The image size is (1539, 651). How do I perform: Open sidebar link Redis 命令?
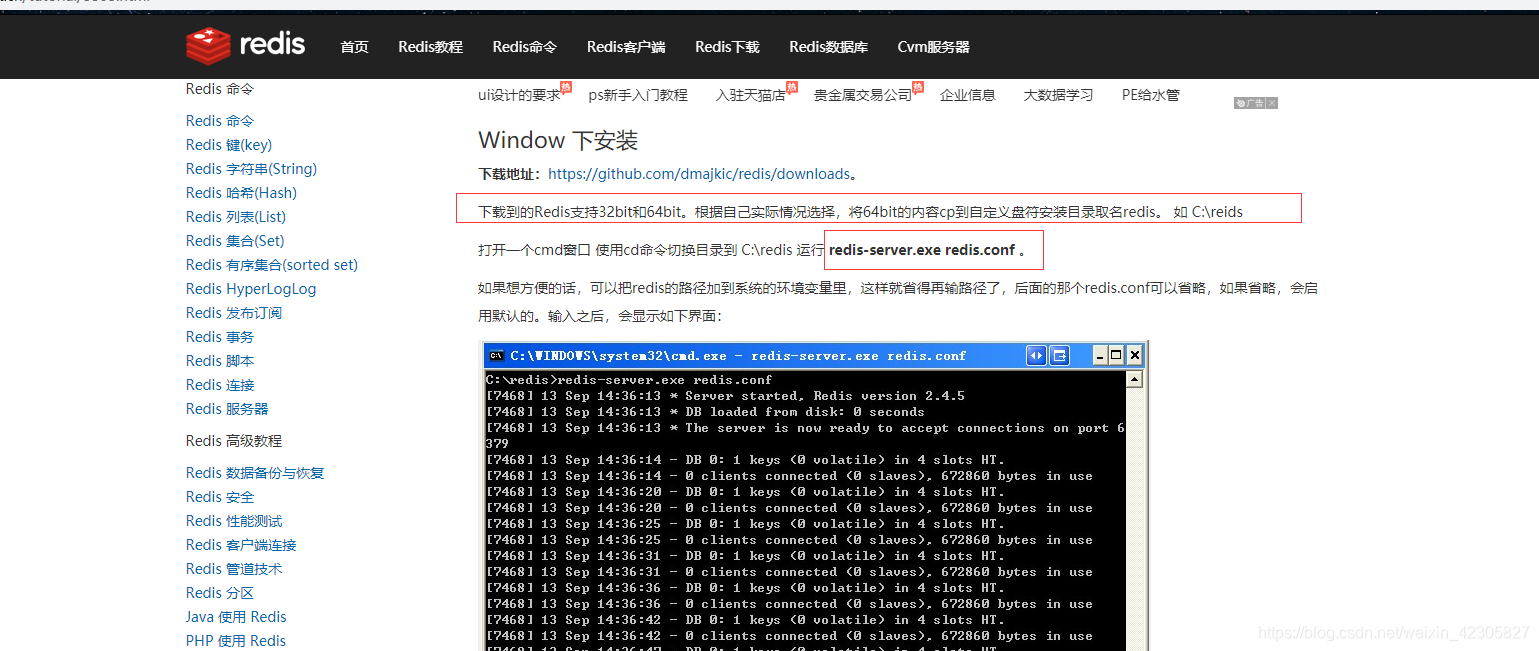coord(220,121)
